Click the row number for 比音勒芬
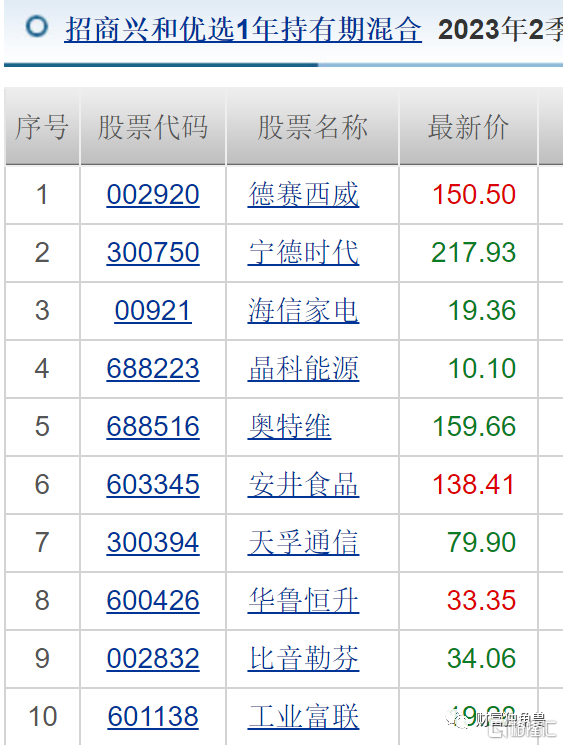Screen dimensions: 563x745 tap(42, 659)
